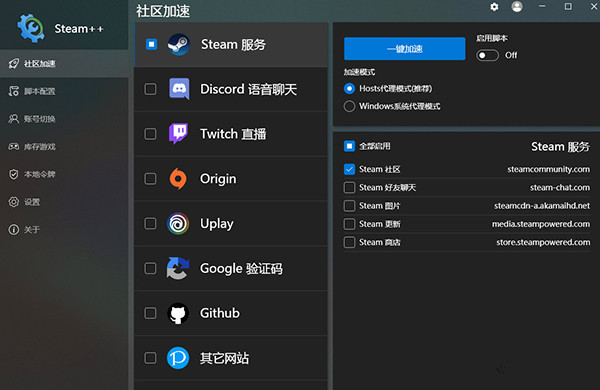
Task: Toggle the 全部启用 checkbox
Action: (349, 146)
